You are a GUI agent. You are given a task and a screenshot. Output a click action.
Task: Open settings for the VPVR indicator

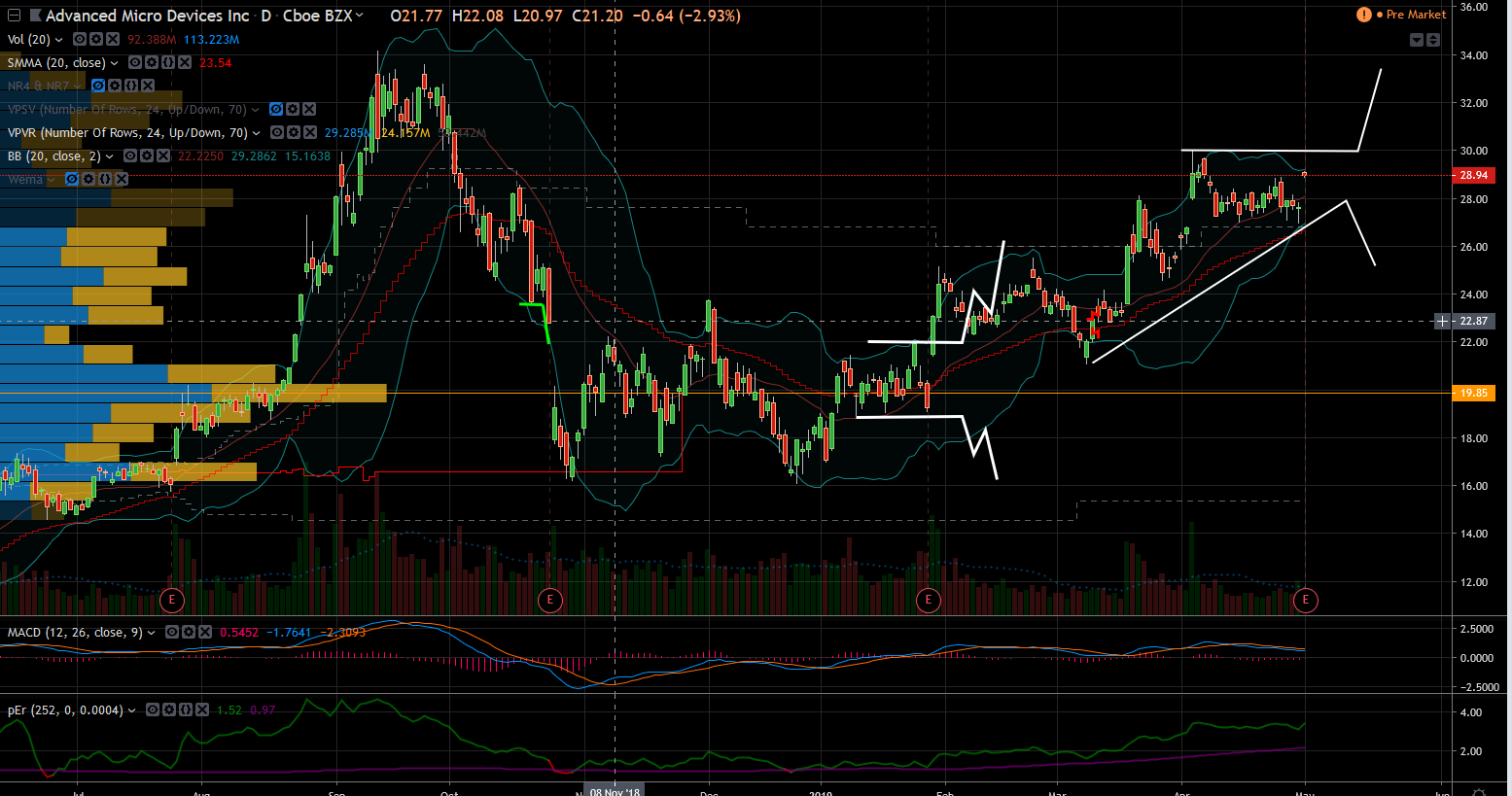[294, 133]
